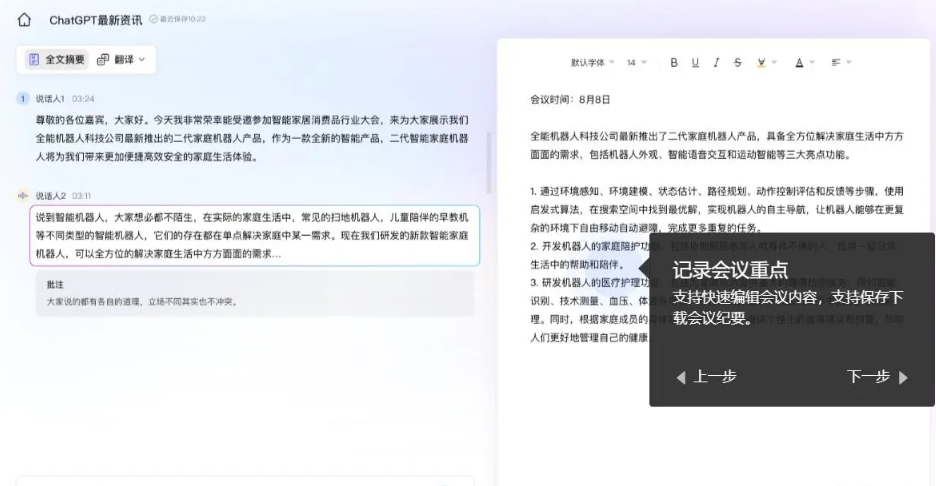Viewport: 936px width, 486px height.
Task: Click the text highlight color icon
Action: [x=761, y=63]
